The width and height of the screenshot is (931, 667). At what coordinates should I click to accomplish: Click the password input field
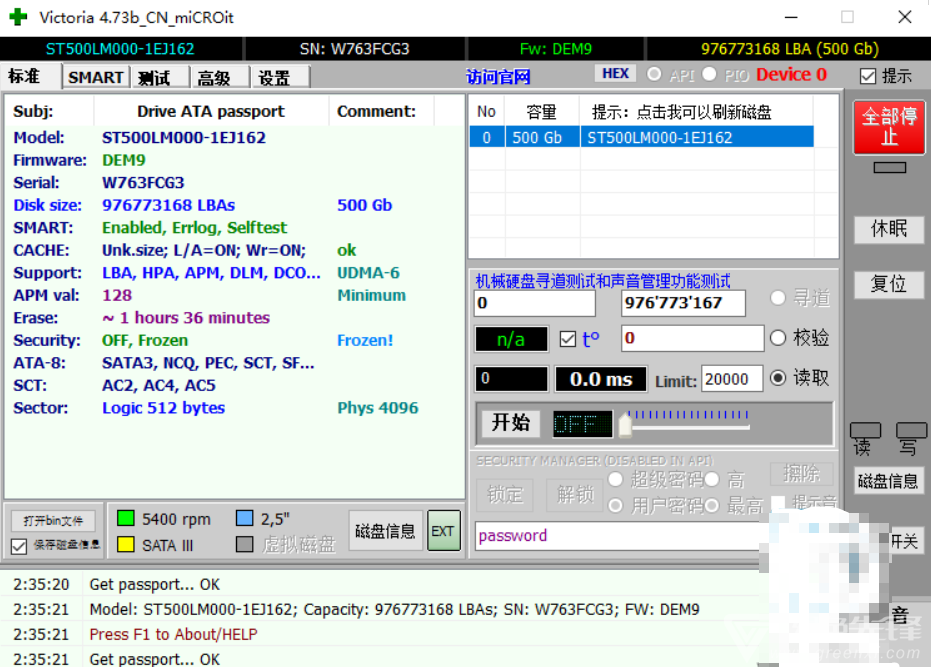pyautogui.click(x=618, y=536)
